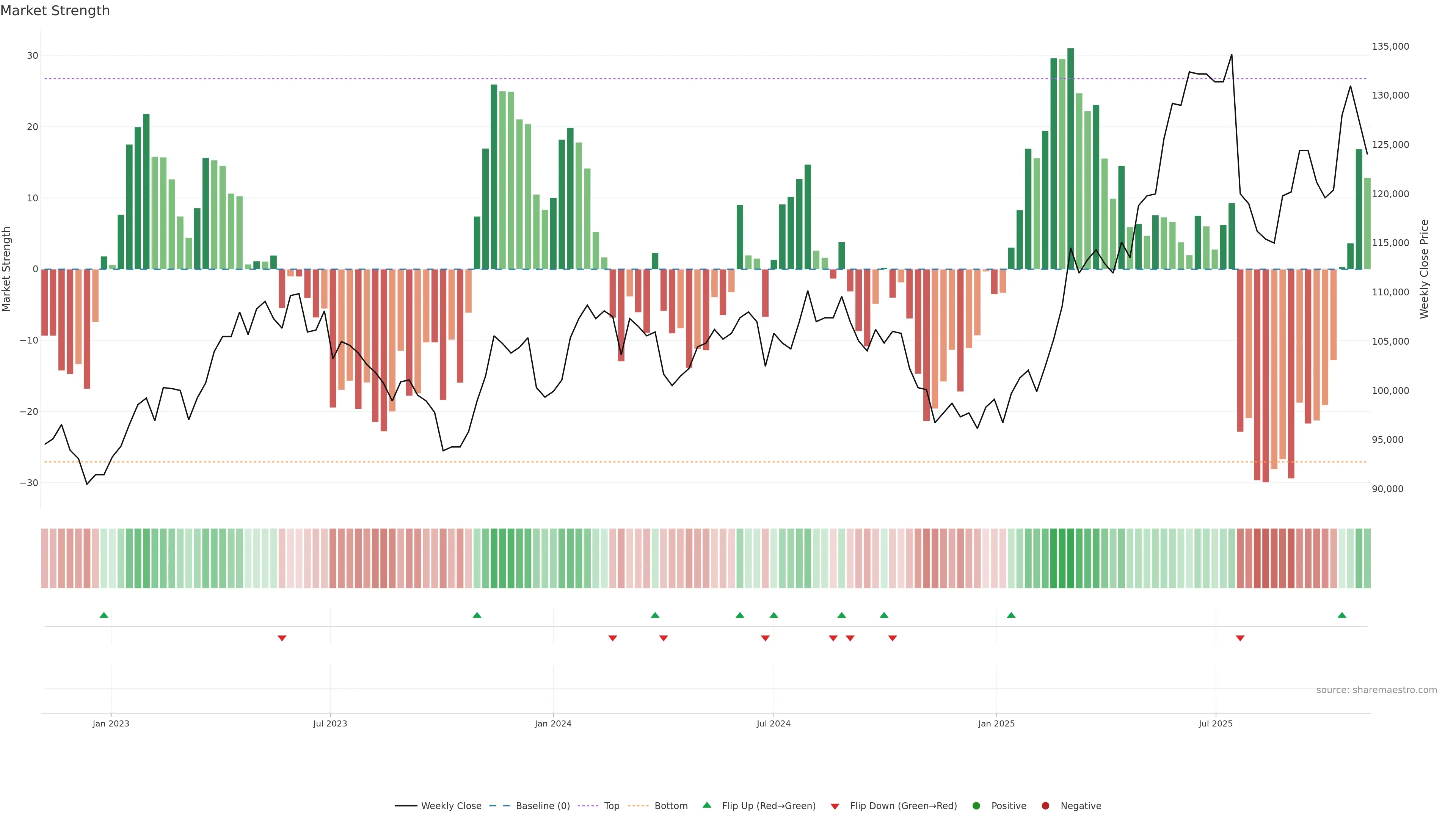Click the flip-down triangle before Jul 2023
This screenshot has height=819, width=1456.
(282, 638)
